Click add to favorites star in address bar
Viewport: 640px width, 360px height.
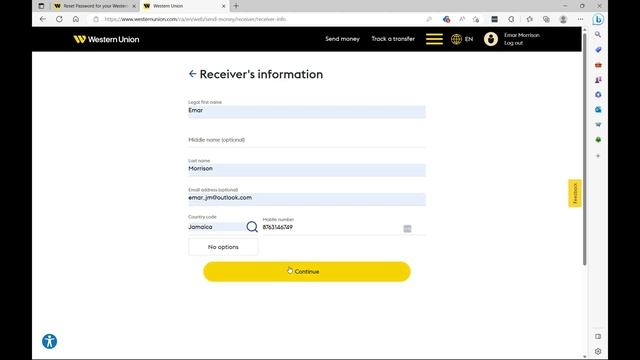pos(476,19)
